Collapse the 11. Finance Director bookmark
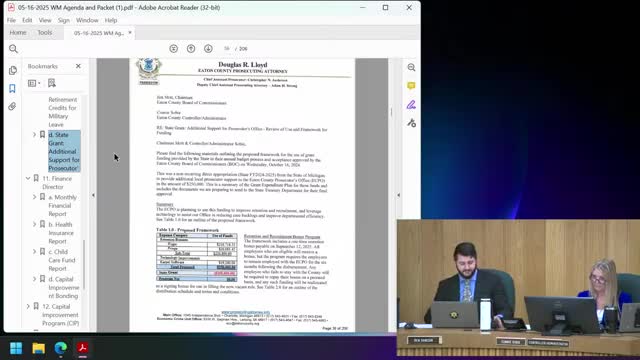640x360 pixels. tap(28, 178)
